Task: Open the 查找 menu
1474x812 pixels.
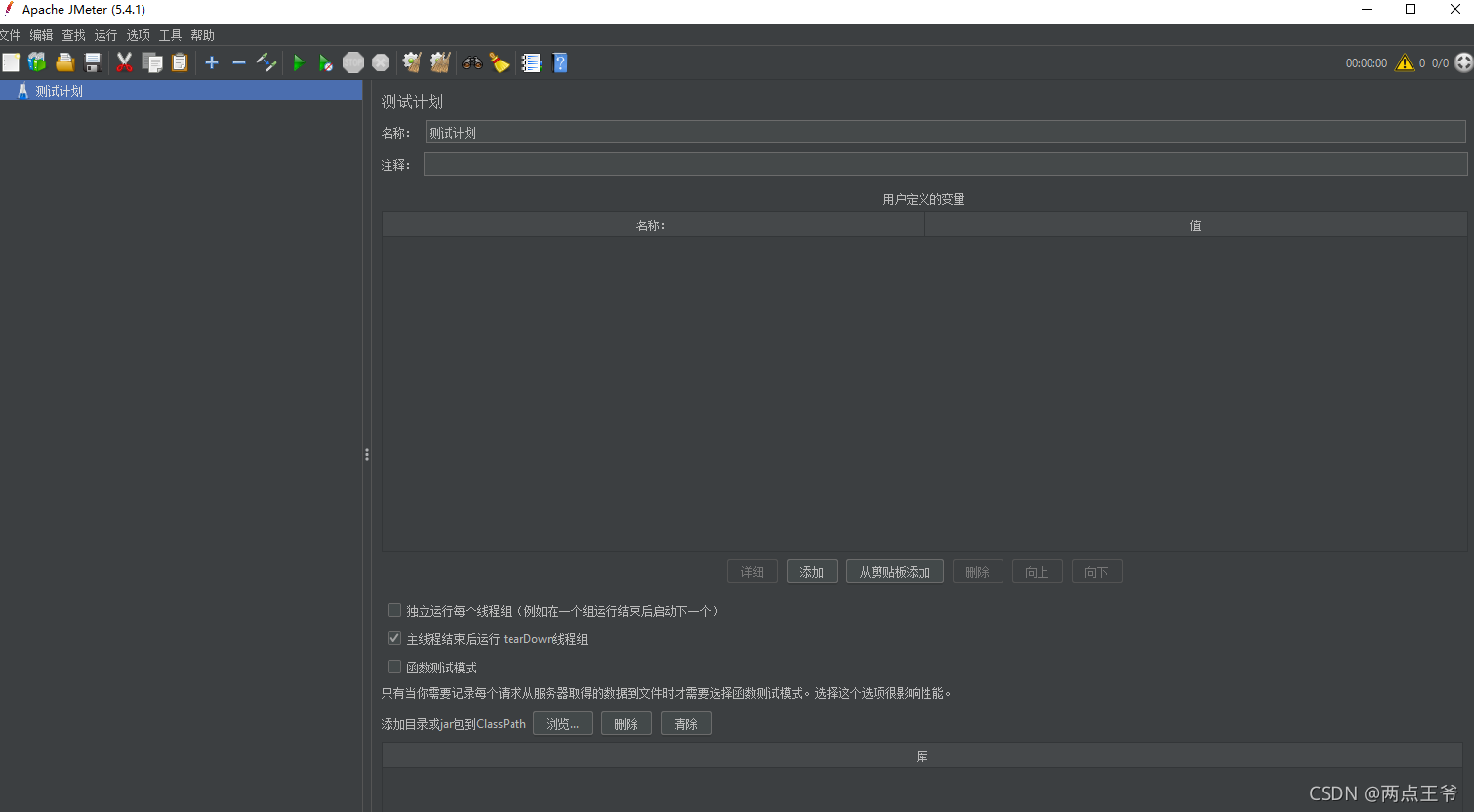Action: pos(73,35)
